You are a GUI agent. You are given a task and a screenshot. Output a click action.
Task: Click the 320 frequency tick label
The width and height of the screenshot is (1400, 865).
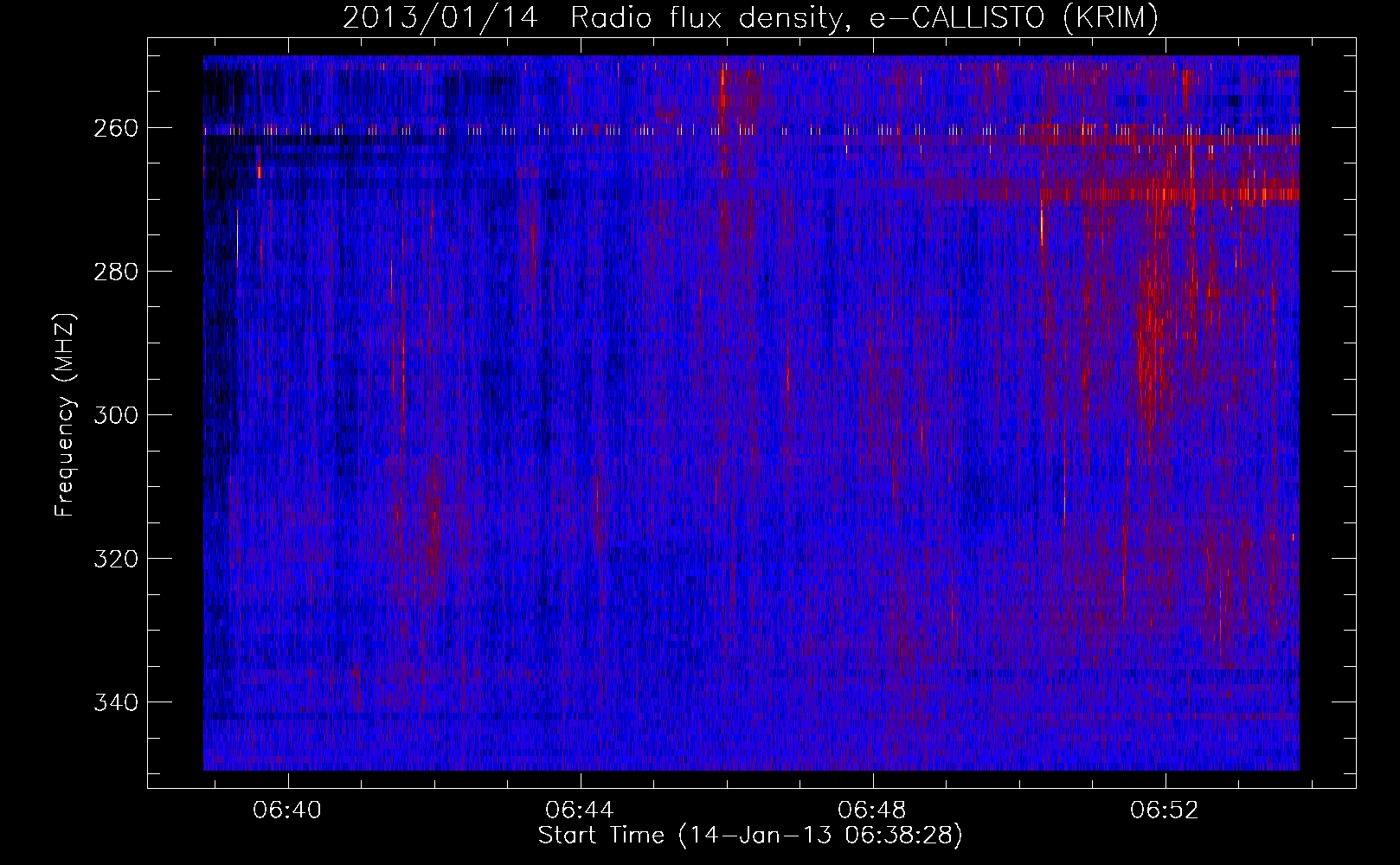116,559
